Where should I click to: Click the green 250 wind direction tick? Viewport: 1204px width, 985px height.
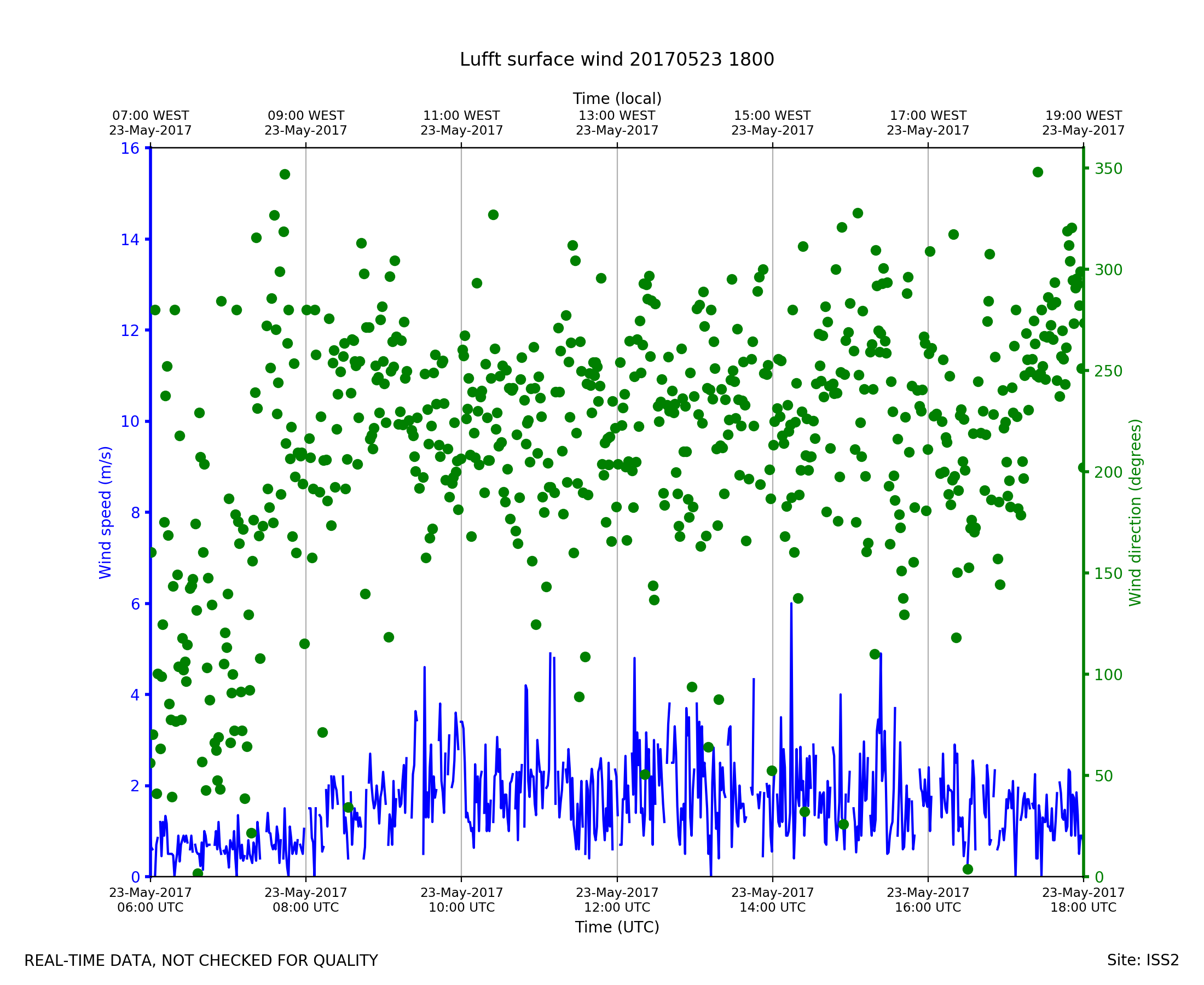(x=1108, y=371)
